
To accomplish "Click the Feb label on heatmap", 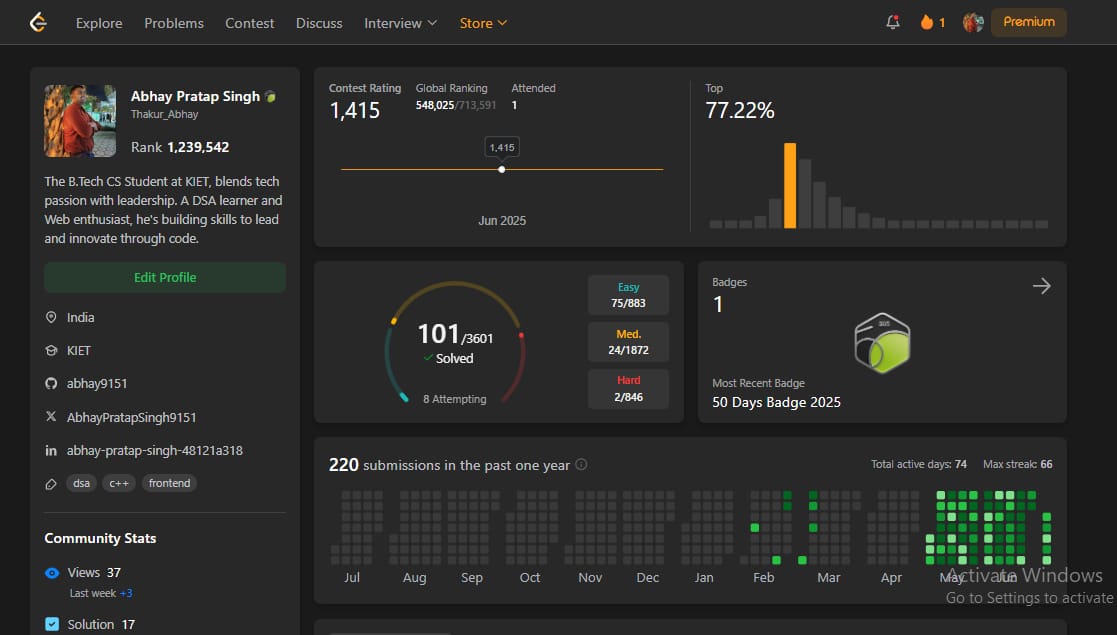I will [764, 577].
